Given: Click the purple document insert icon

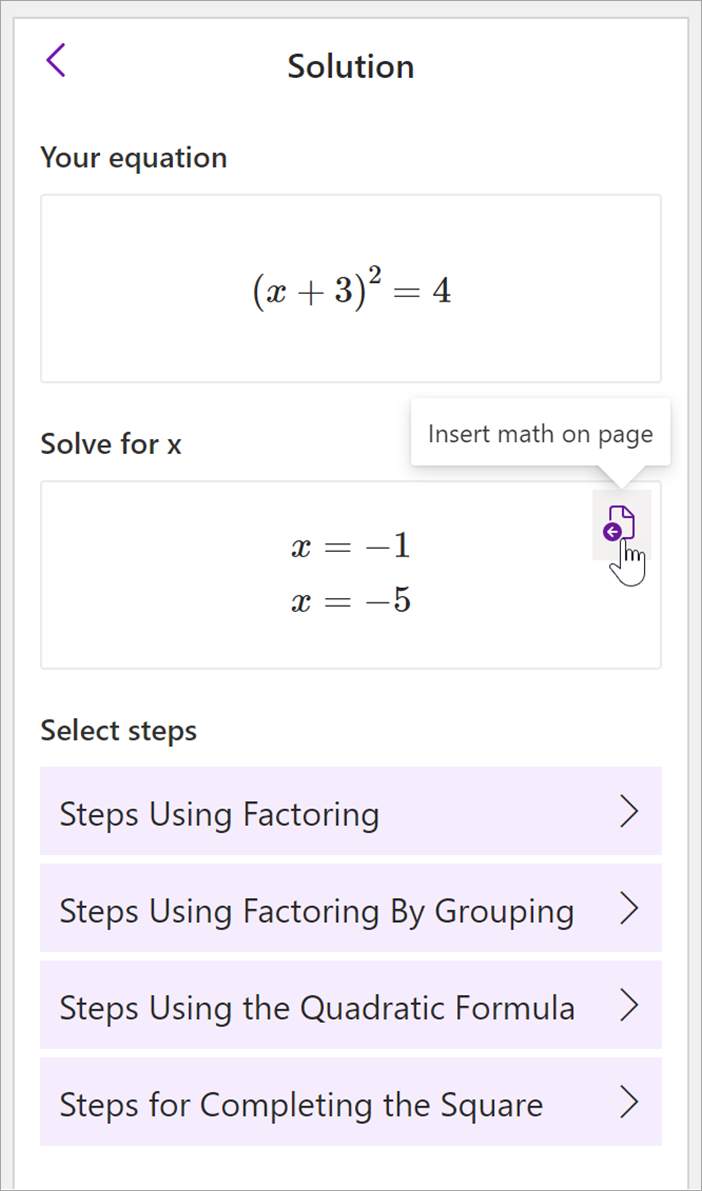Looking at the screenshot, I should pyautogui.click(x=621, y=523).
